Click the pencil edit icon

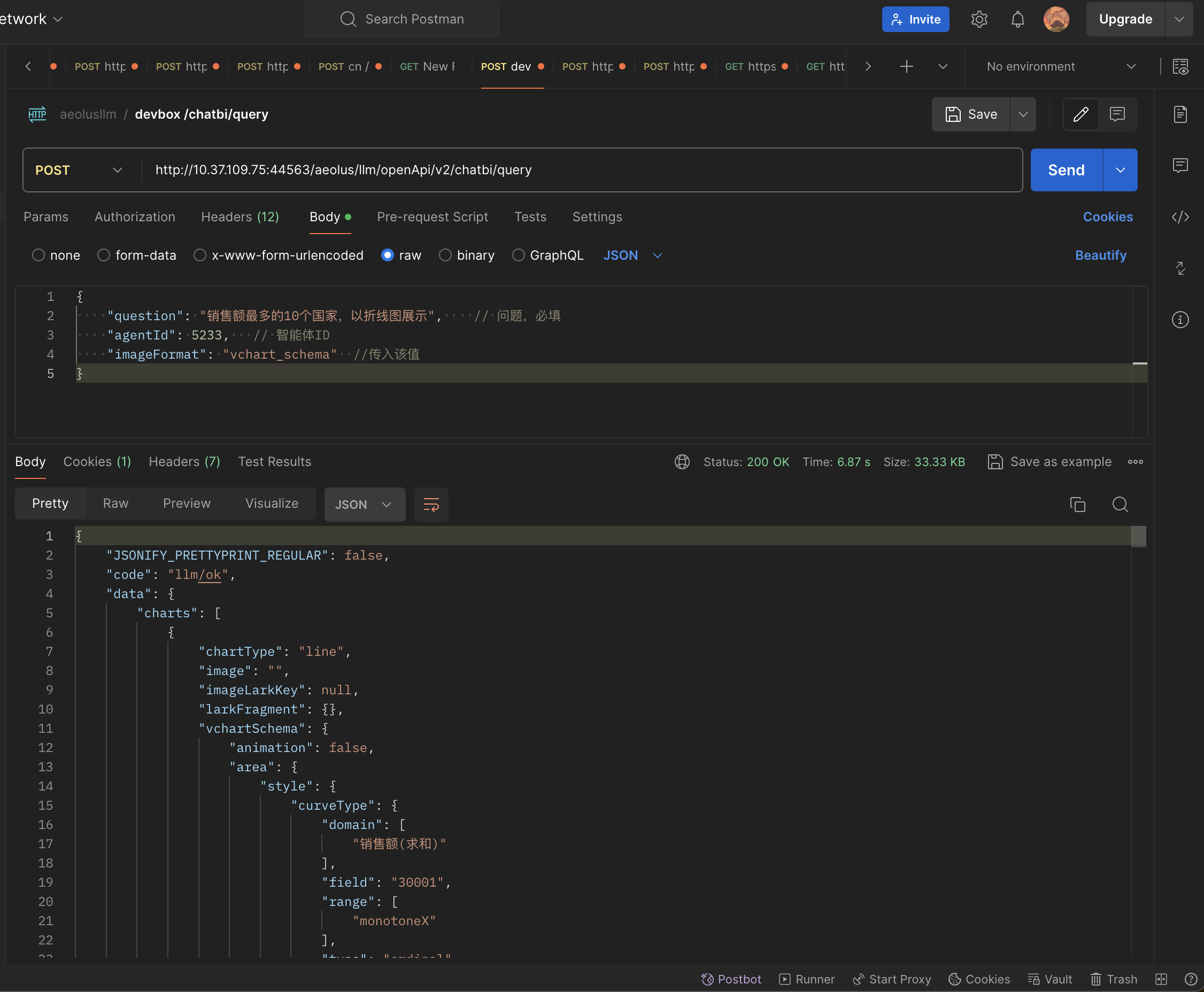1080,114
